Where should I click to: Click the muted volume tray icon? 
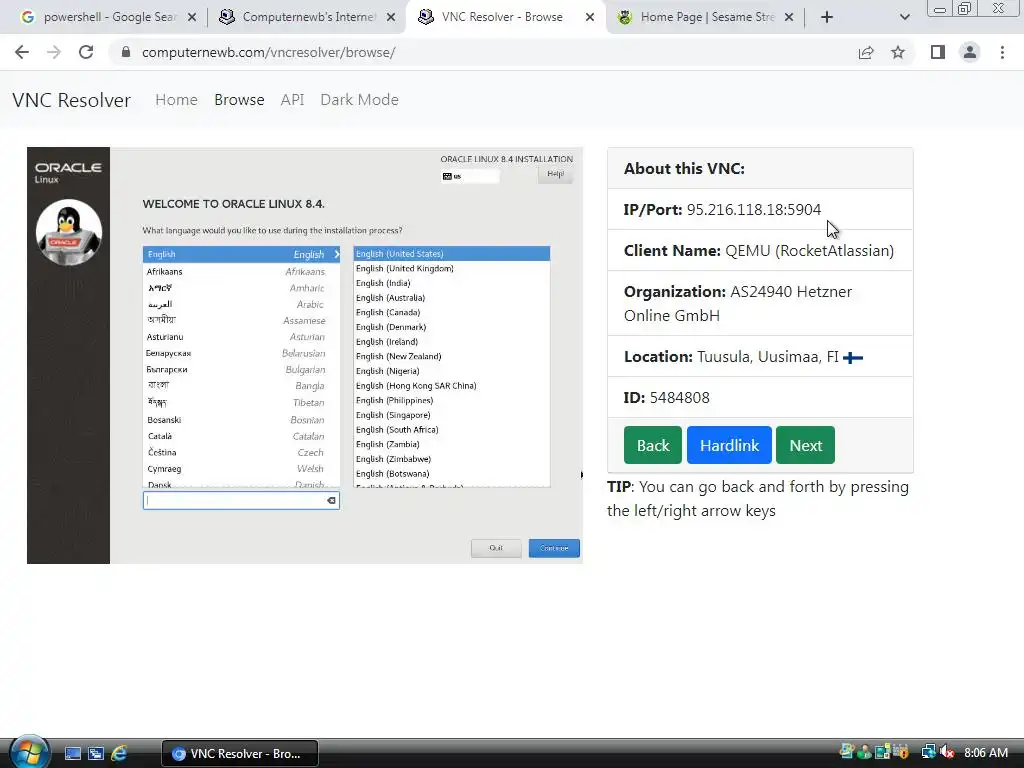946,753
